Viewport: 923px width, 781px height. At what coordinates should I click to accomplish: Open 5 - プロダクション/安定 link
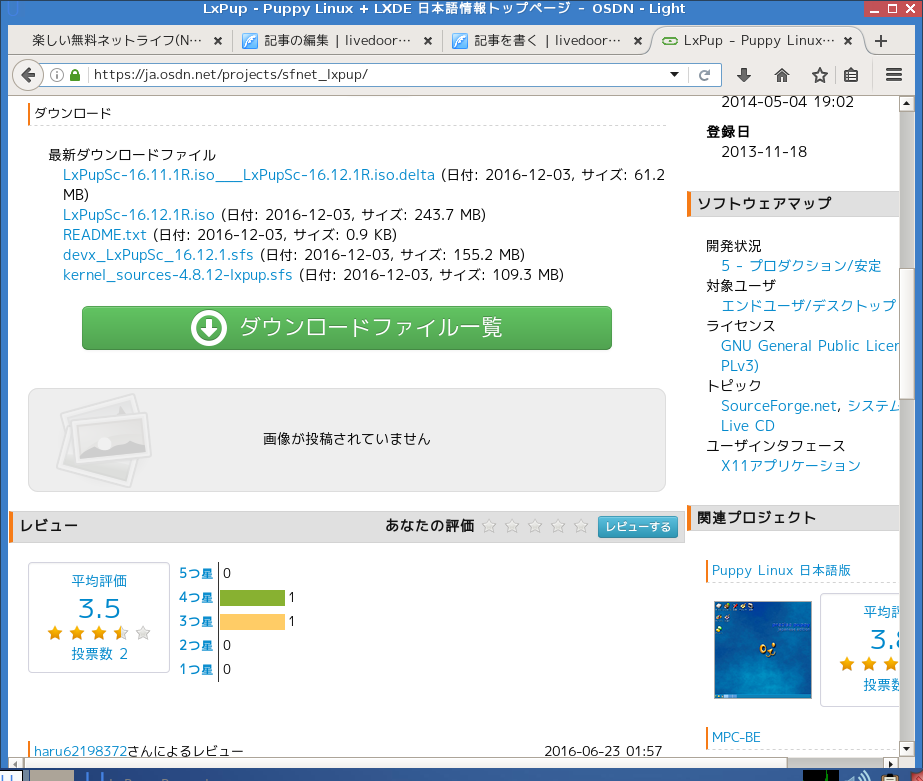(801, 265)
